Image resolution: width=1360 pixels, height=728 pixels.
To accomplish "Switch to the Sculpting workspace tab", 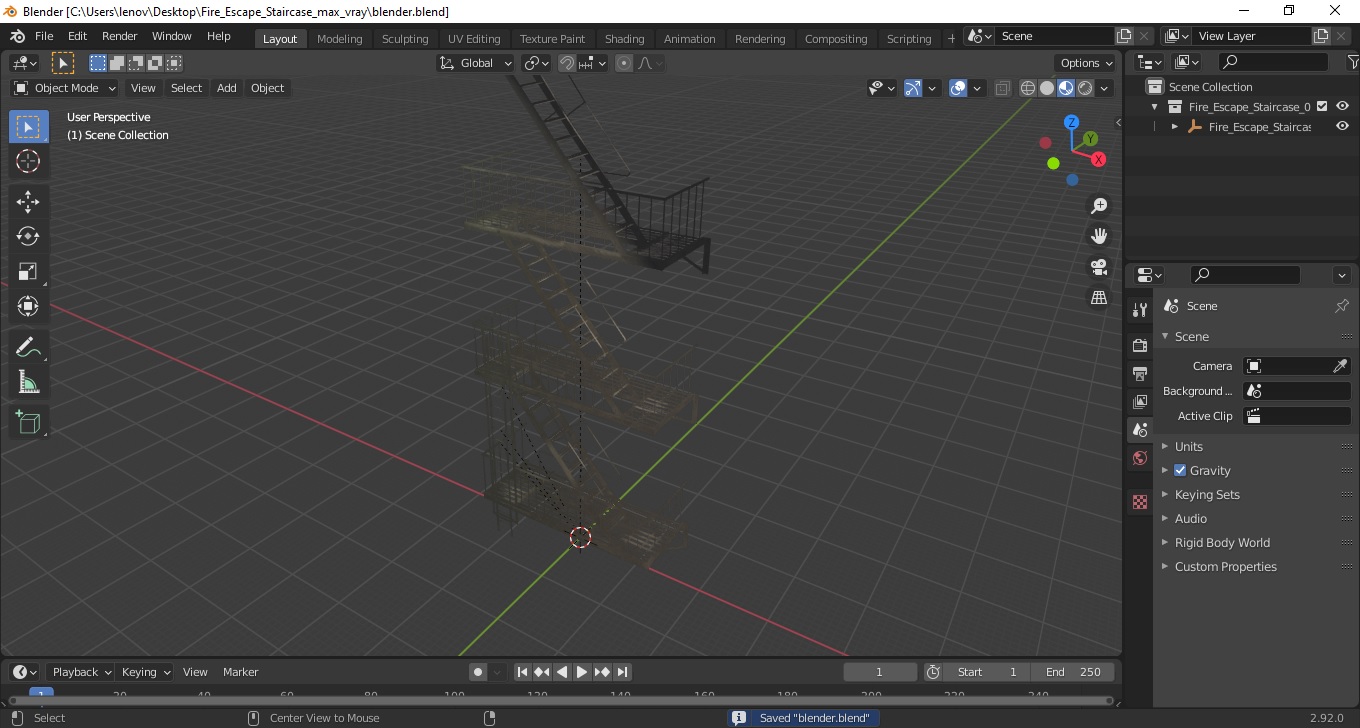I will [x=405, y=39].
